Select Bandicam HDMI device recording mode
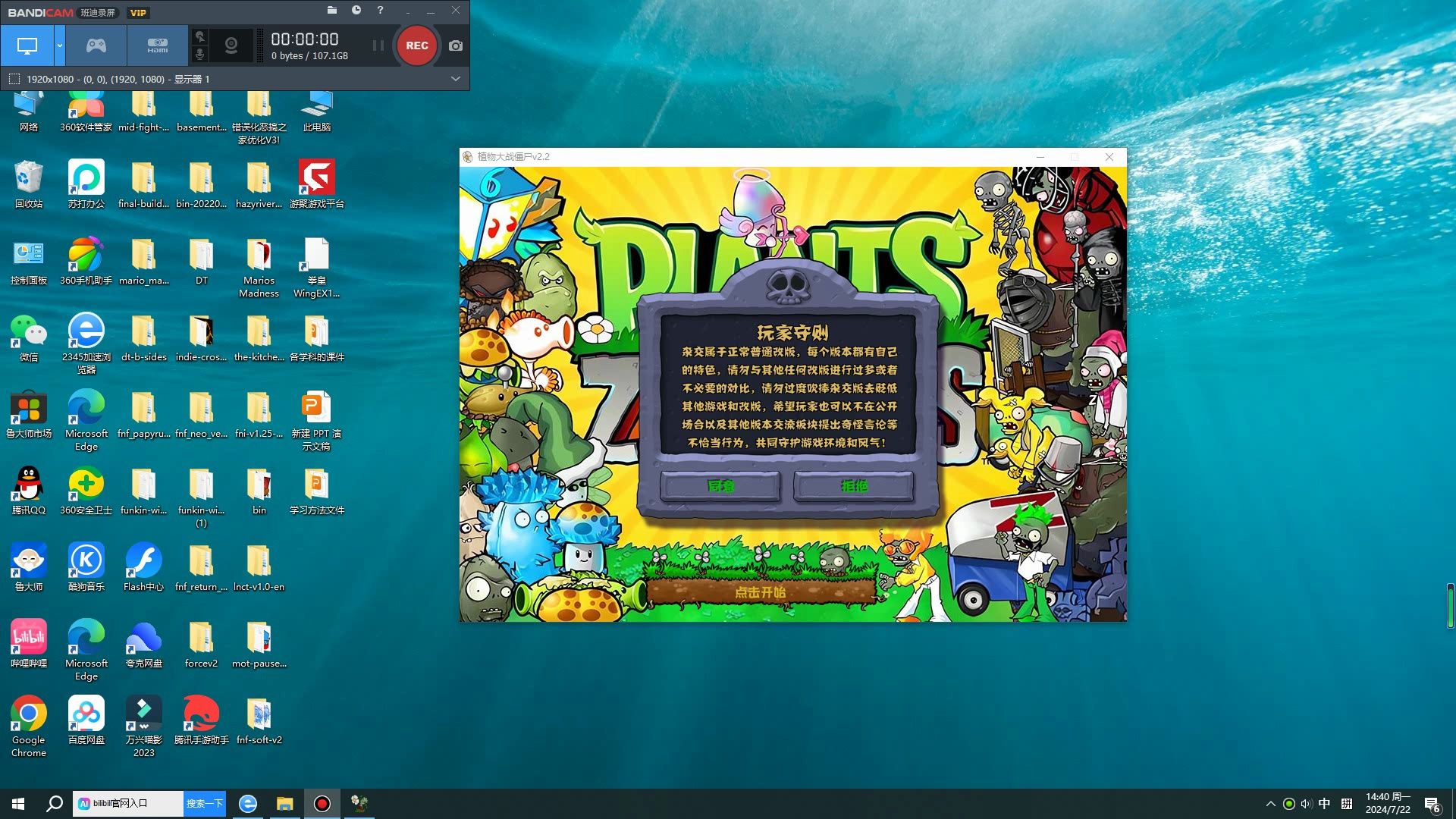1456x819 pixels. (158, 45)
